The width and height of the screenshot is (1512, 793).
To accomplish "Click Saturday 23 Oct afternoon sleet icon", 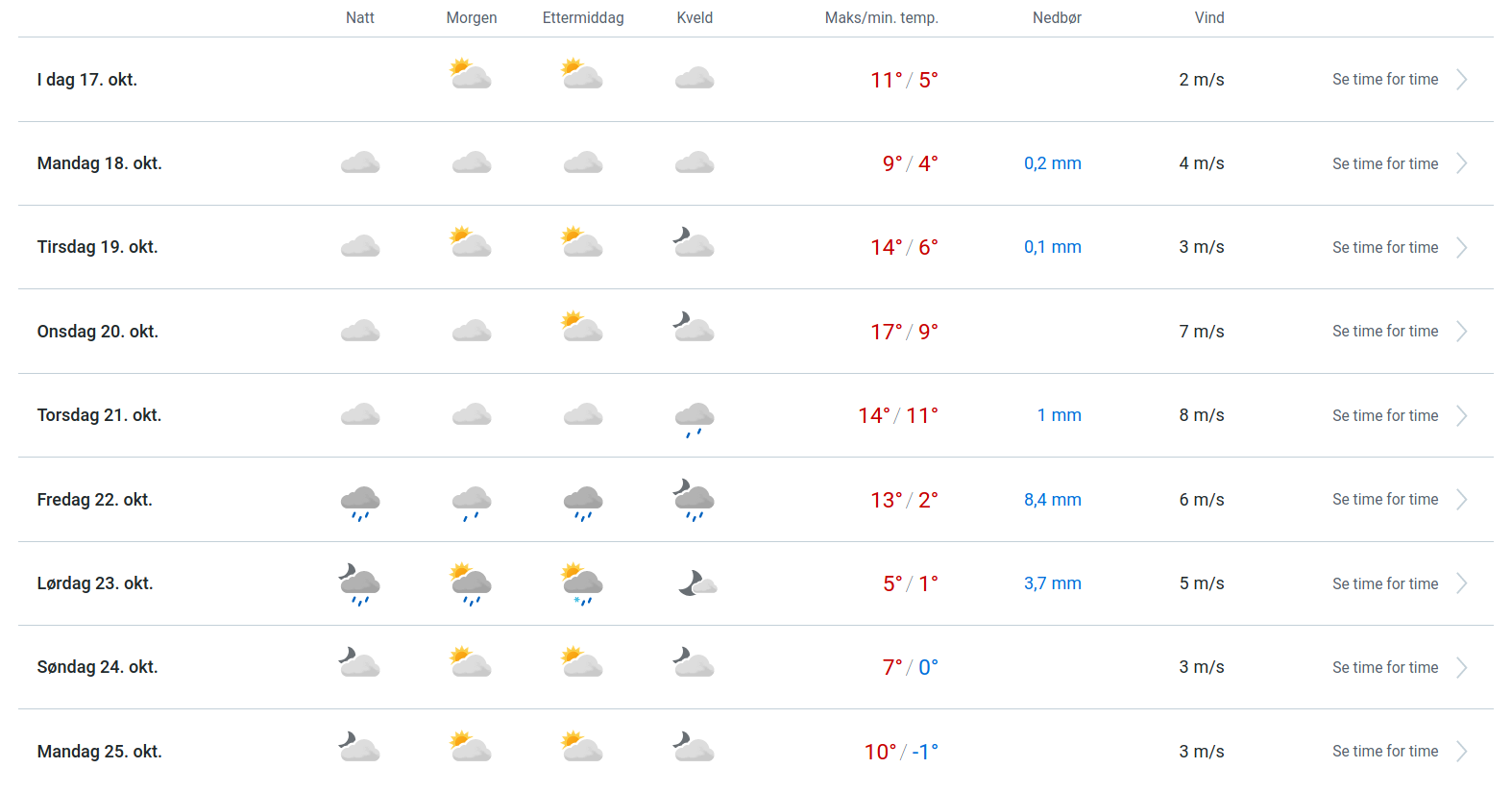I will [582, 583].
